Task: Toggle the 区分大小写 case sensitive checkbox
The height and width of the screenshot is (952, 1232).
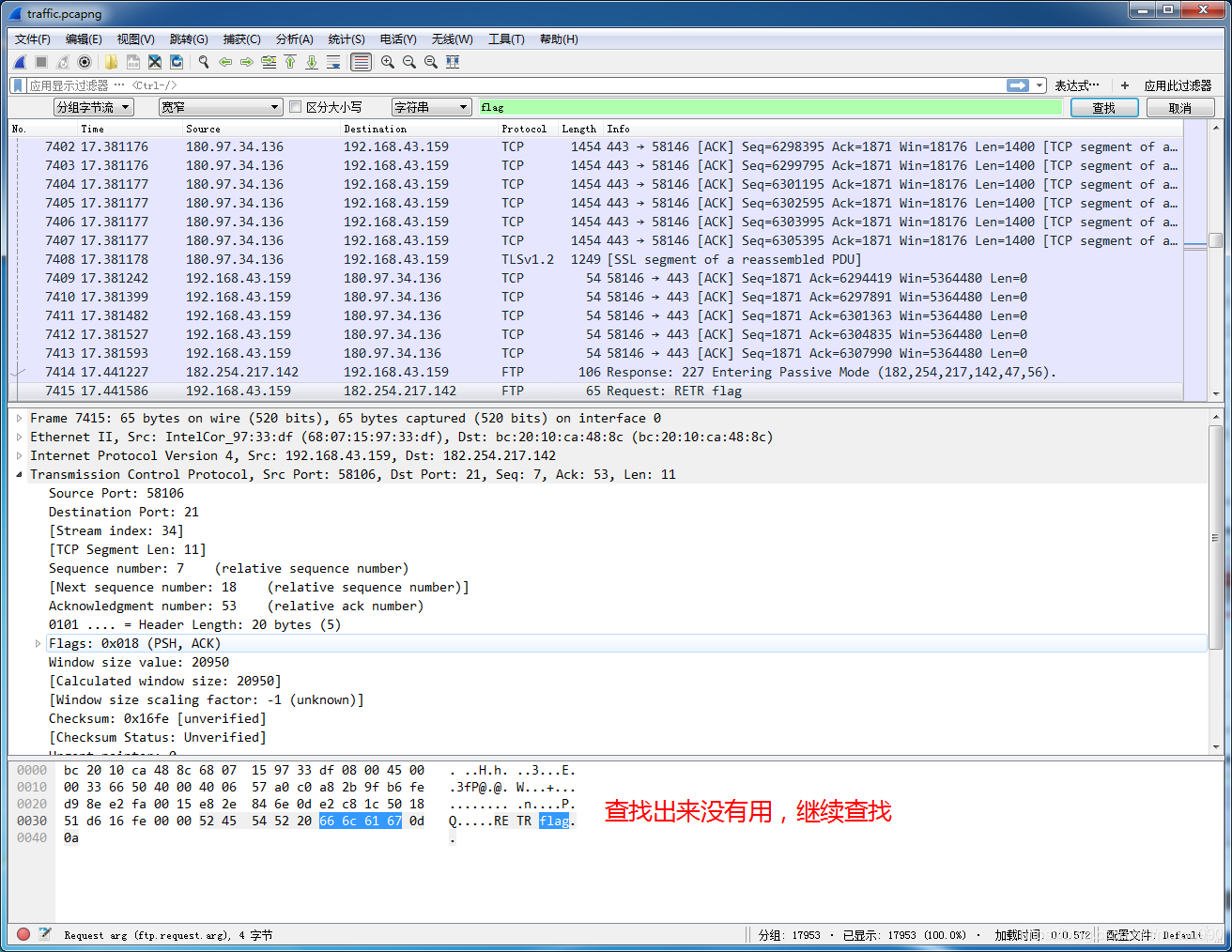Action: pos(296,107)
